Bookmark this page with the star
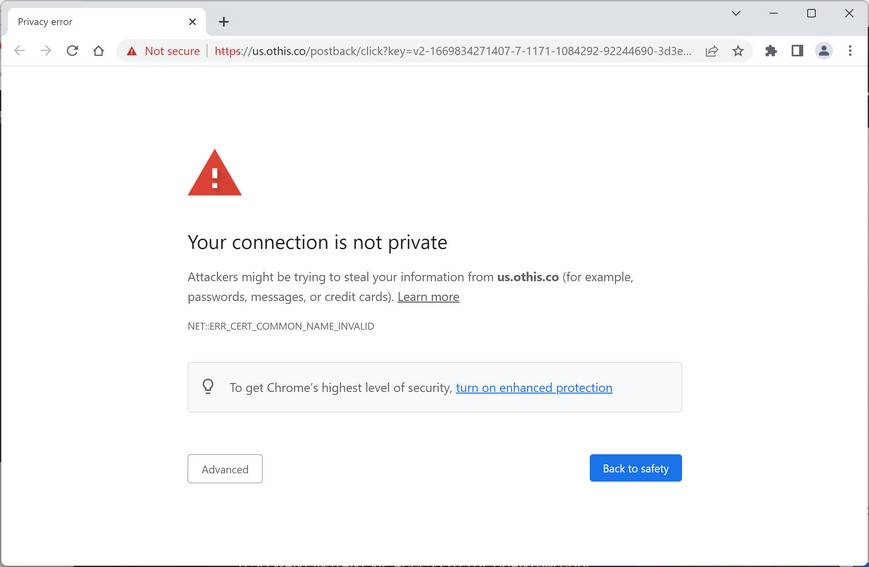Screen dimensions: 869x567 (x=738, y=51)
